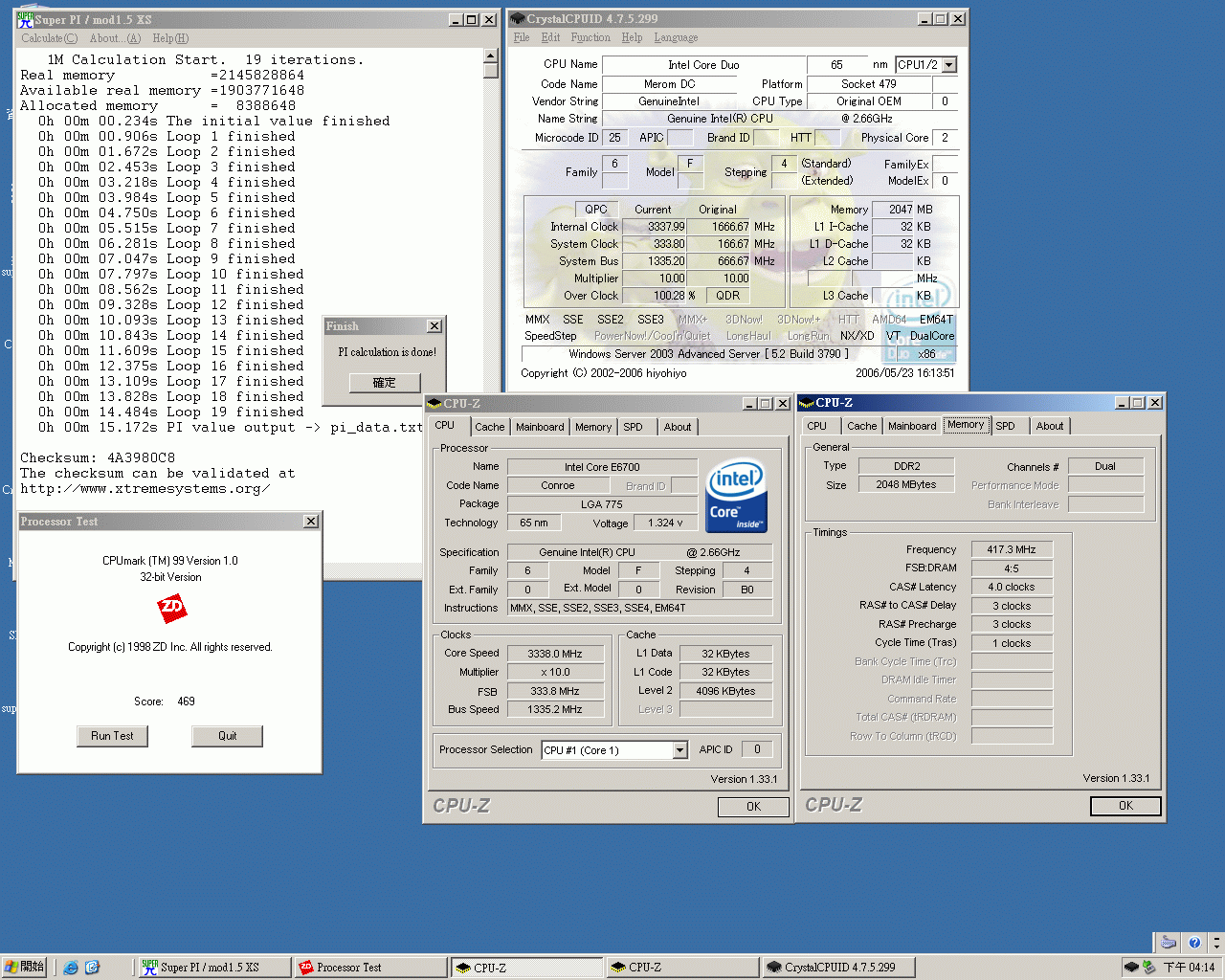Click the Super PI scrollbar up arrow
1225x980 pixels.
[491, 56]
